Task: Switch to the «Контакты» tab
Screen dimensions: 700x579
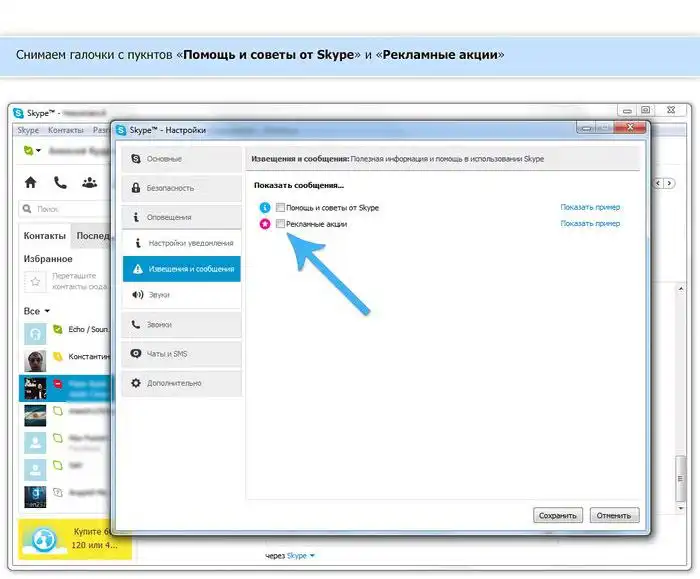Action: (x=45, y=236)
